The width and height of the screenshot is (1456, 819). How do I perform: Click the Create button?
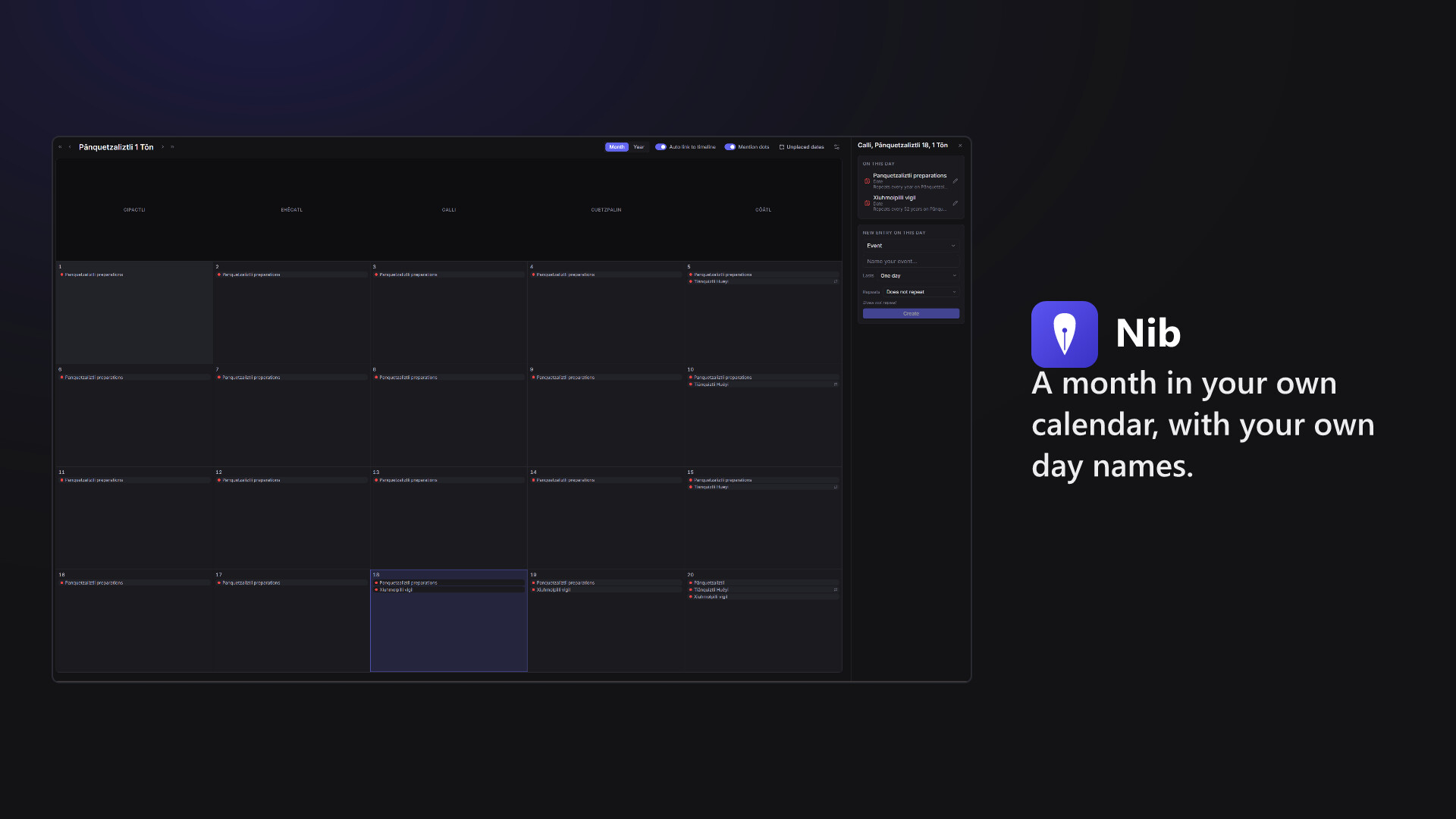tap(911, 314)
